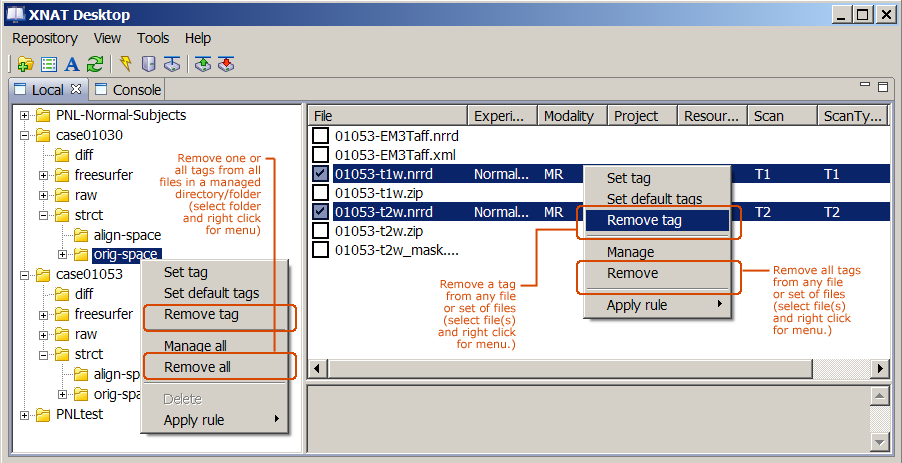Uncheck the 01053-t1w.nrrd file checkbox
This screenshot has height=463, width=902.
point(320,174)
